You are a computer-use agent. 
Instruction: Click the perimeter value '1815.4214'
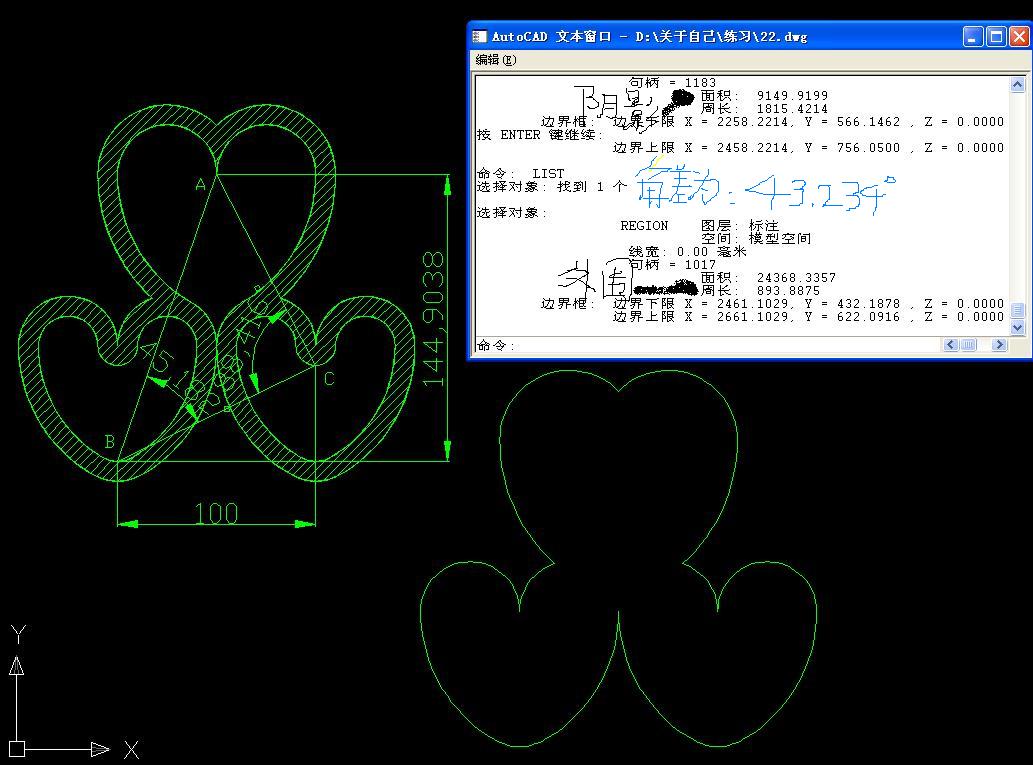tap(792, 109)
